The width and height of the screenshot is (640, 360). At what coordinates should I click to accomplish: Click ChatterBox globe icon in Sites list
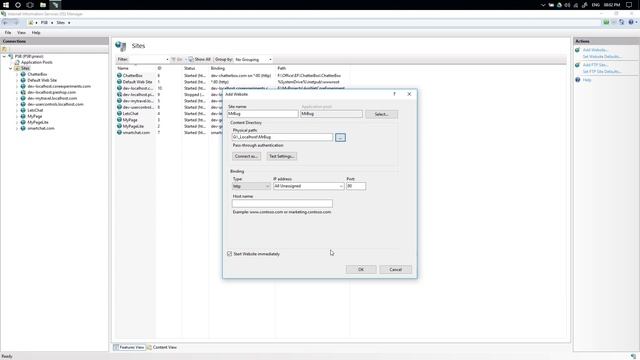point(119,76)
